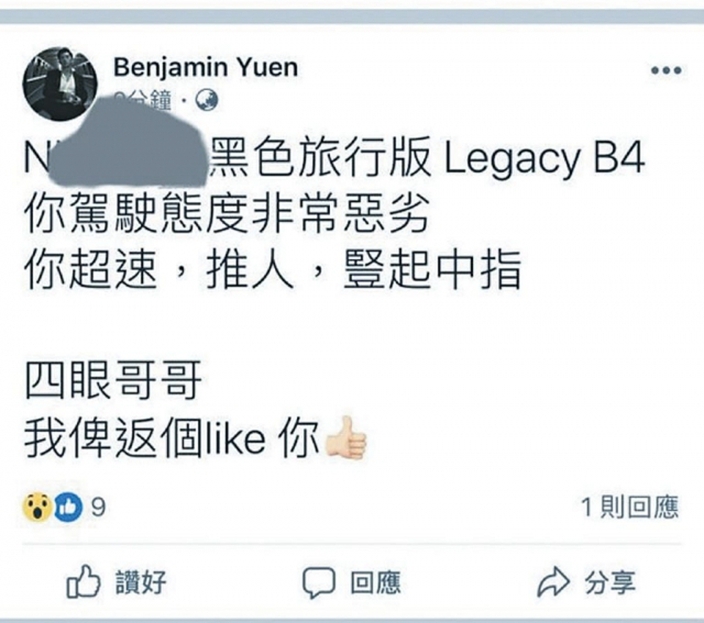The height and width of the screenshot is (623, 704).
Task: Click the speech bubble comment icon
Action: click(x=318, y=583)
